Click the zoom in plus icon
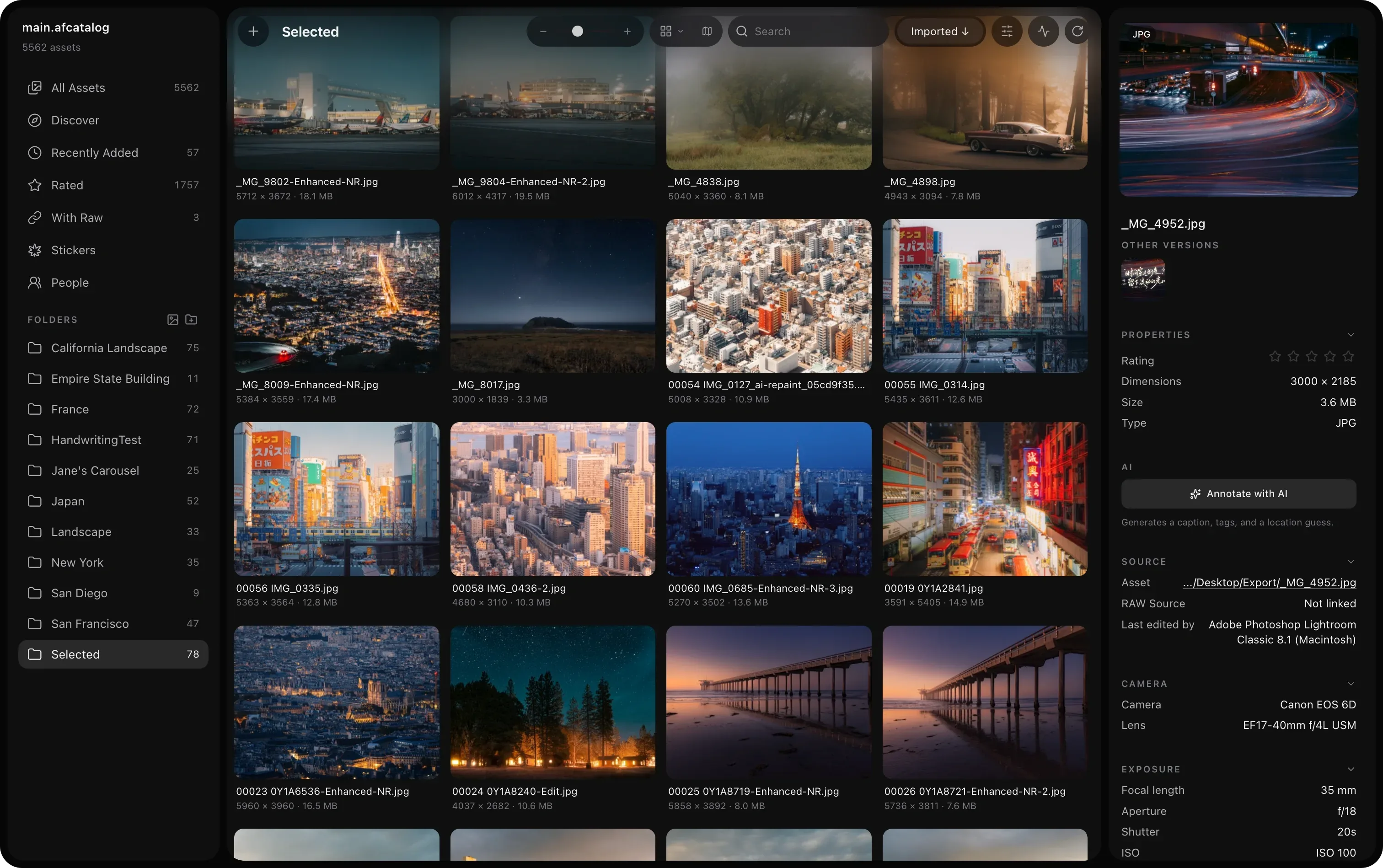Screen dimensions: 1383x868 627,32
